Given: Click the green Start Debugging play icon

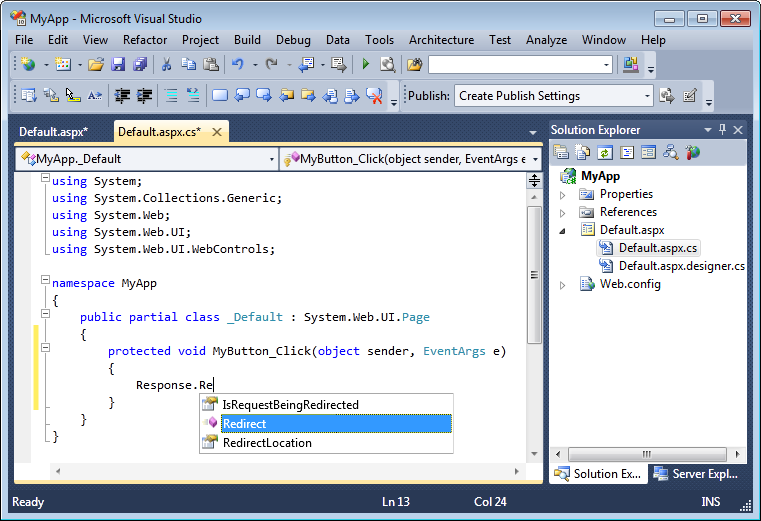Looking at the screenshot, I should click(x=366, y=64).
